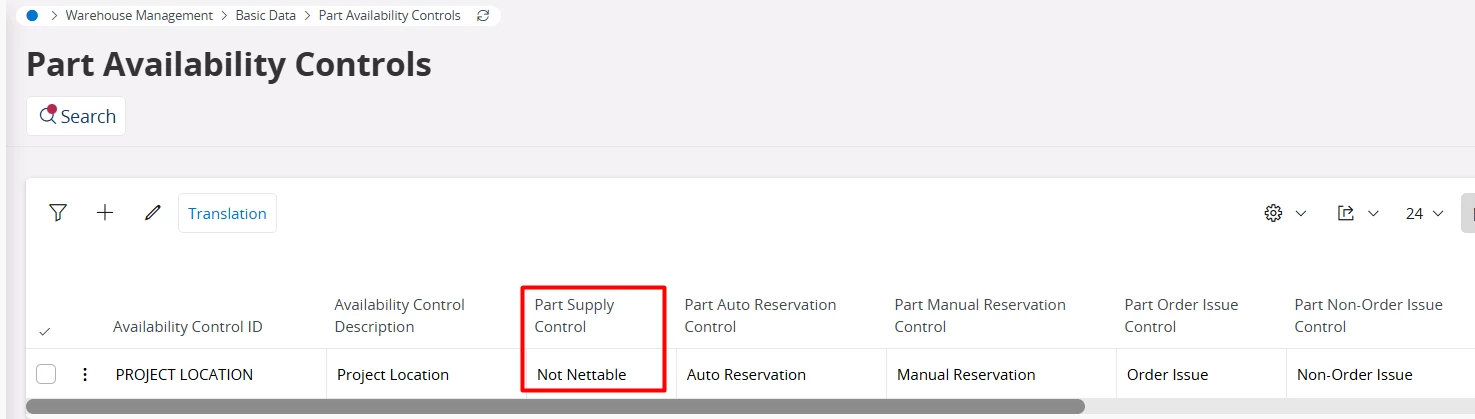Select the Not Nettable cell
Image resolution: width=1475 pixels, height=419 pixels.
coord(581,375)
